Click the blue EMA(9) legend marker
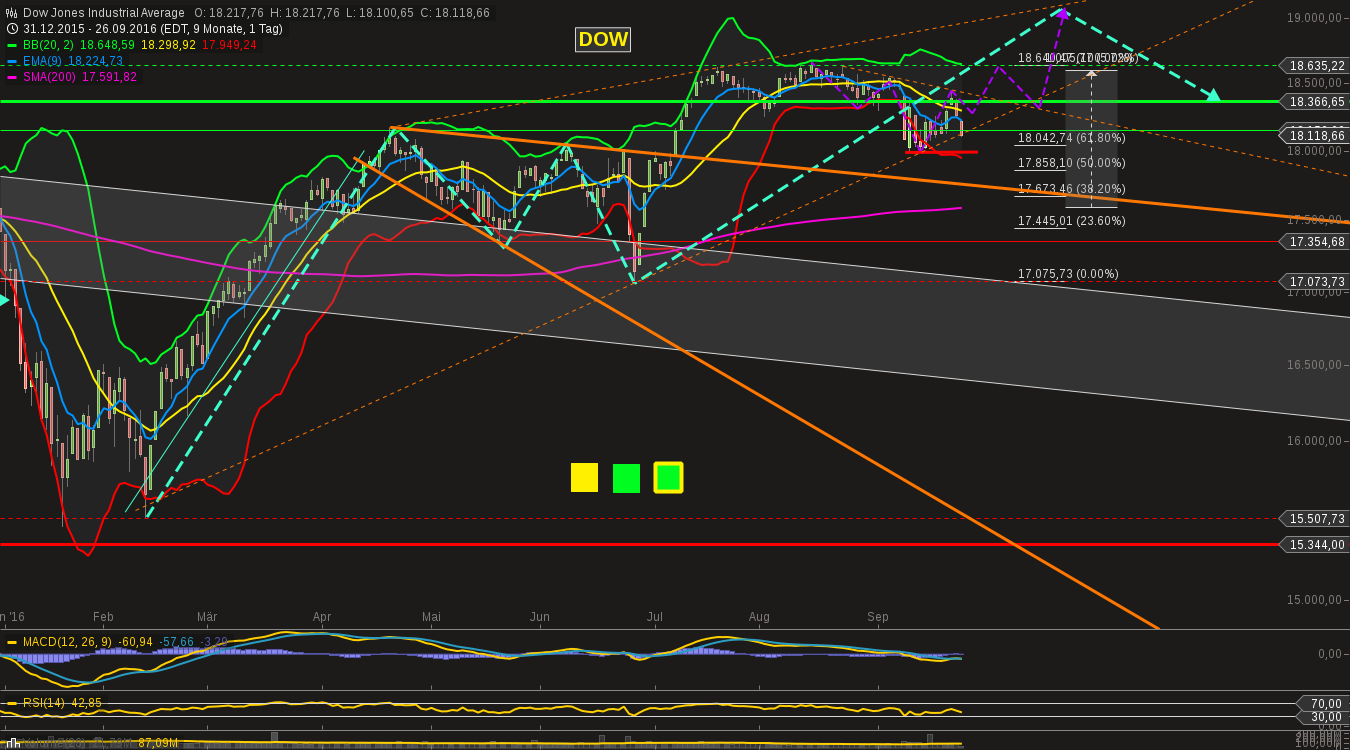 (12, 61)
